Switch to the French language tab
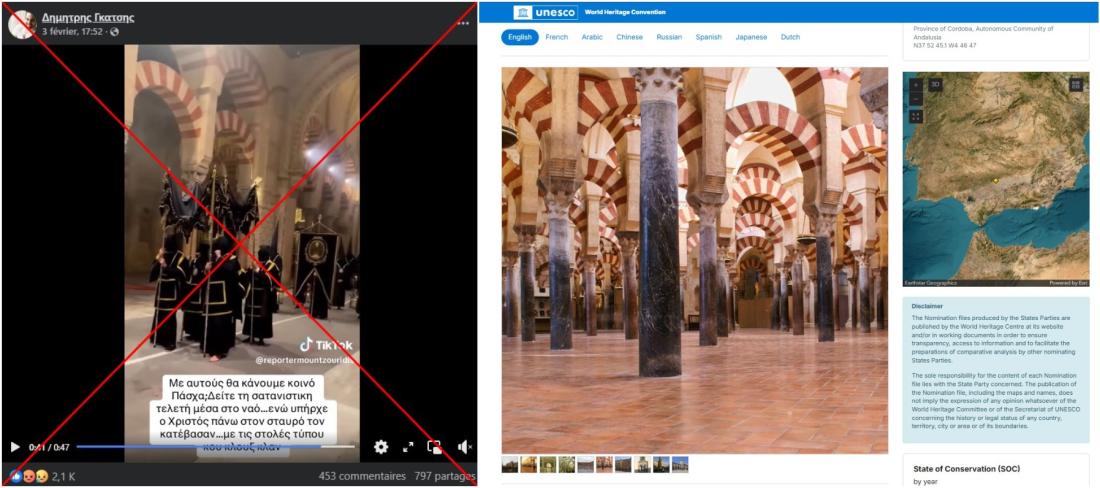Image resolution: width=1100 pixels, height=488 pixels. 556,37
